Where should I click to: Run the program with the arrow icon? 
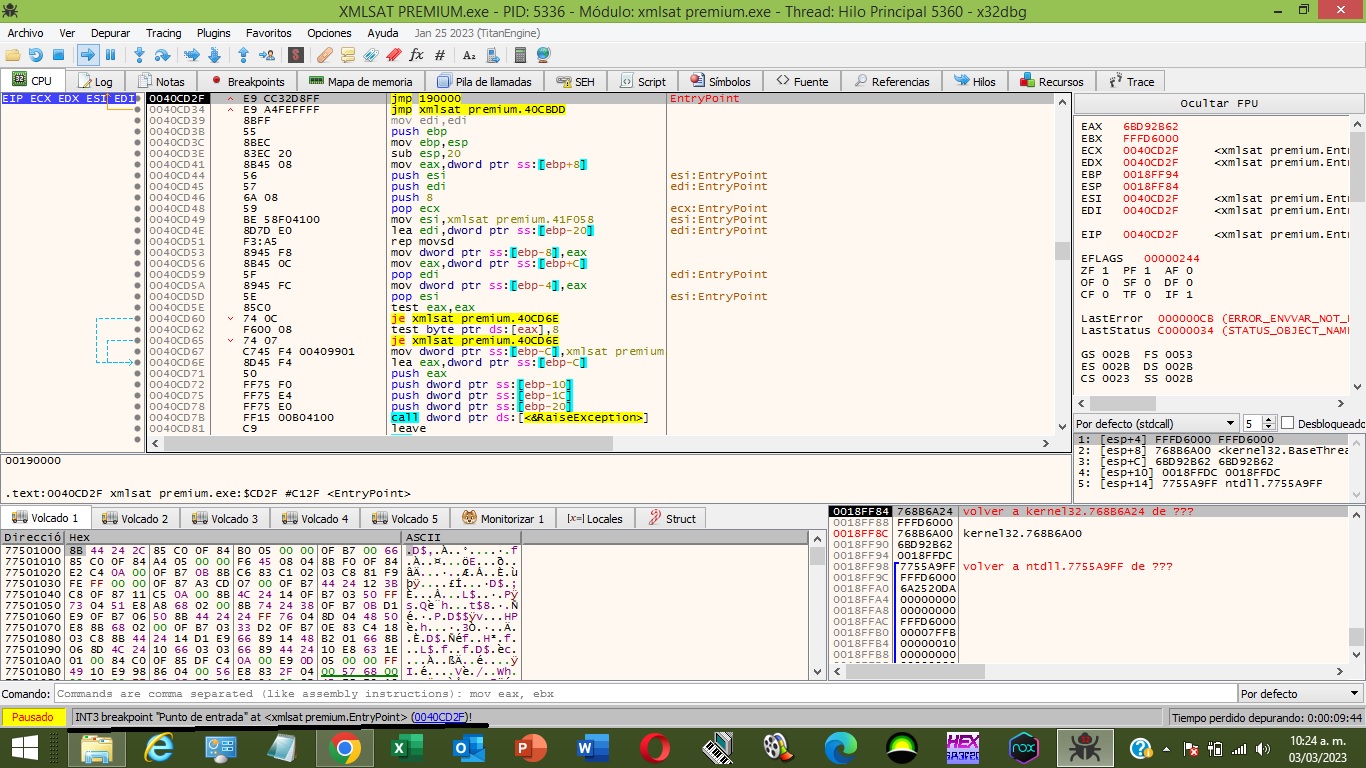tap(87, 55)
